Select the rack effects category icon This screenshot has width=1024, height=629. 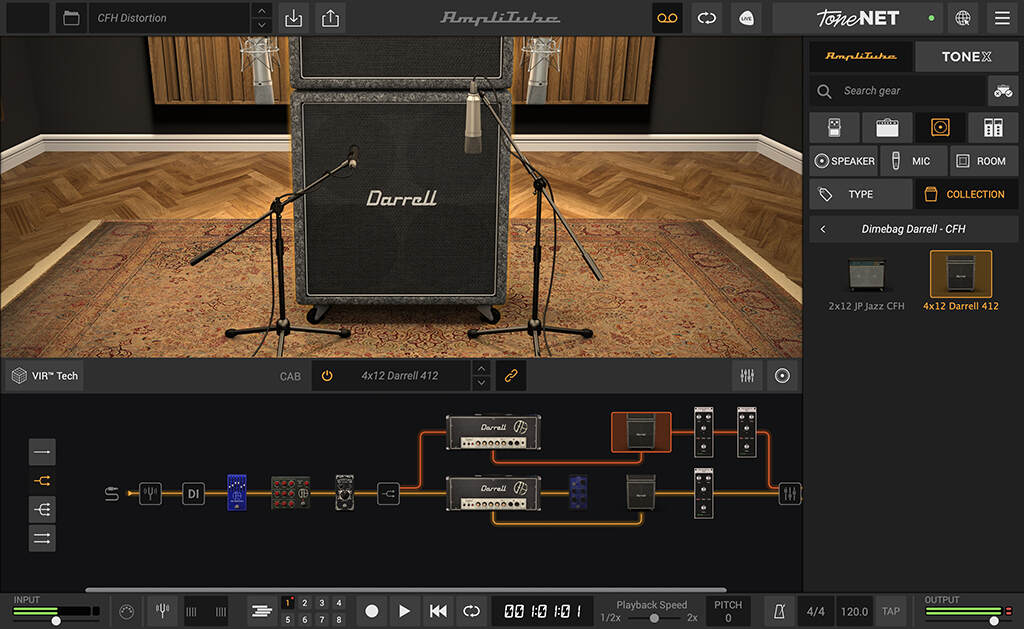pyautogui.click(x=993, y=127)
